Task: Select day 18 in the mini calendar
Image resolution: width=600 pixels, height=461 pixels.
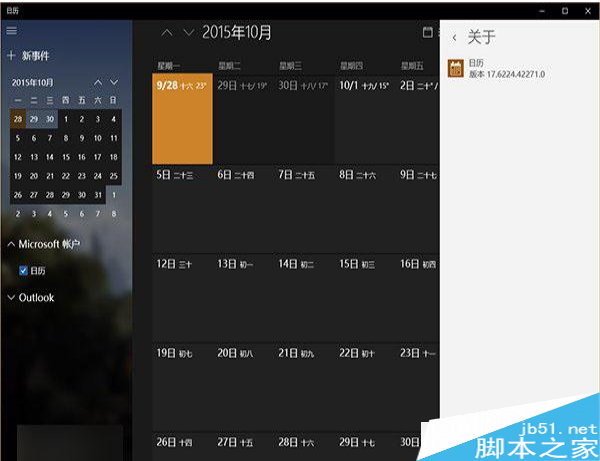Action: [x=114, y=157]
